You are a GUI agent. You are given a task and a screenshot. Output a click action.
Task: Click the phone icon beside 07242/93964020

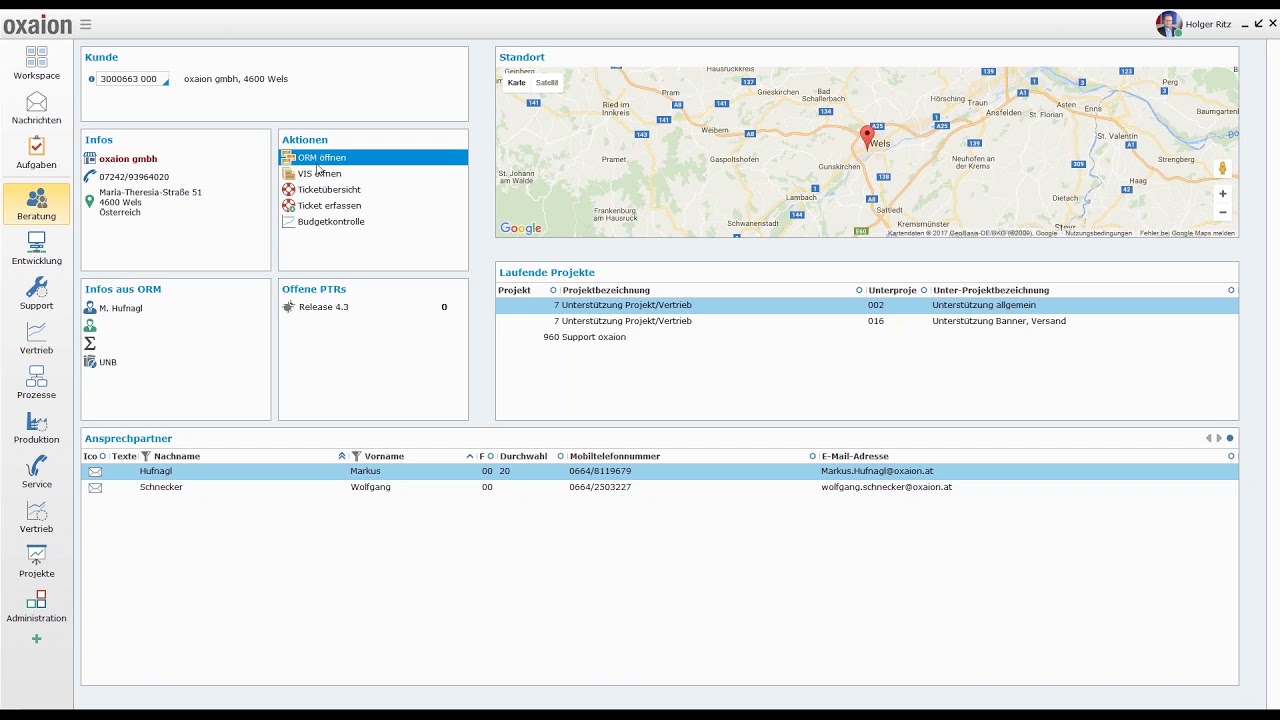pyautogui.click(x=90, y=176)
